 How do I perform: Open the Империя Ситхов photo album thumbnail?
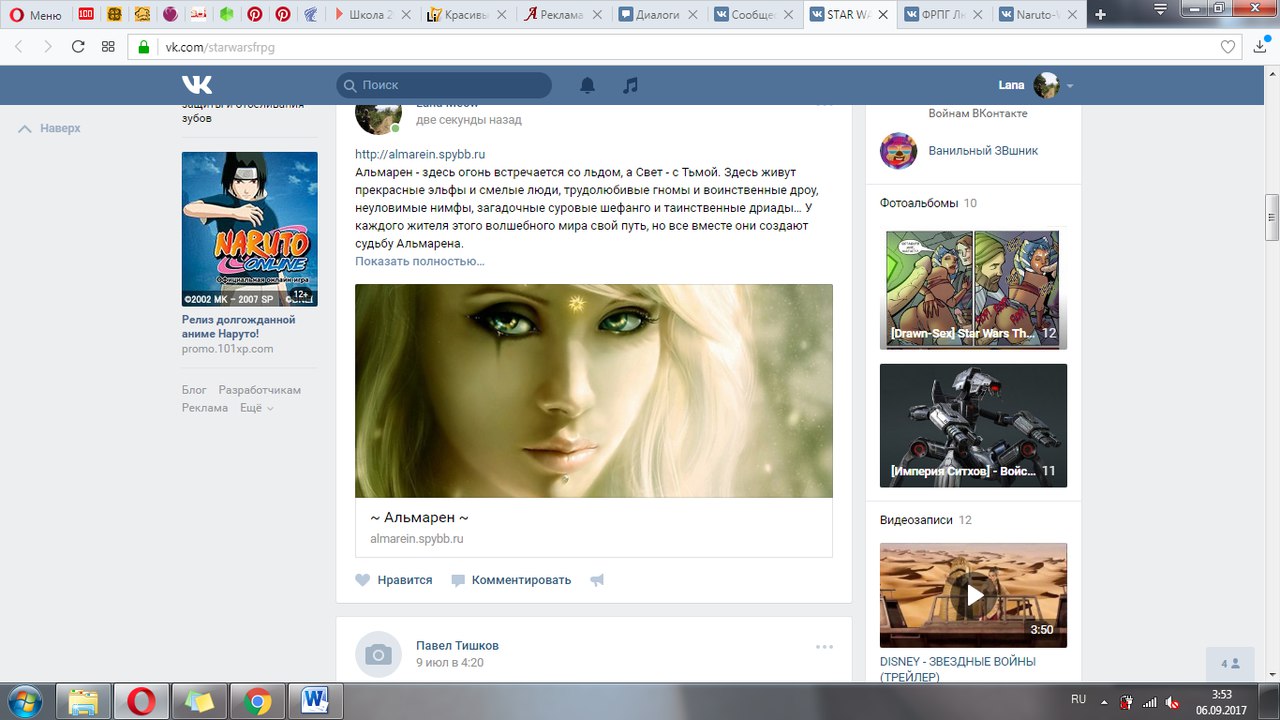pos(973,425)
